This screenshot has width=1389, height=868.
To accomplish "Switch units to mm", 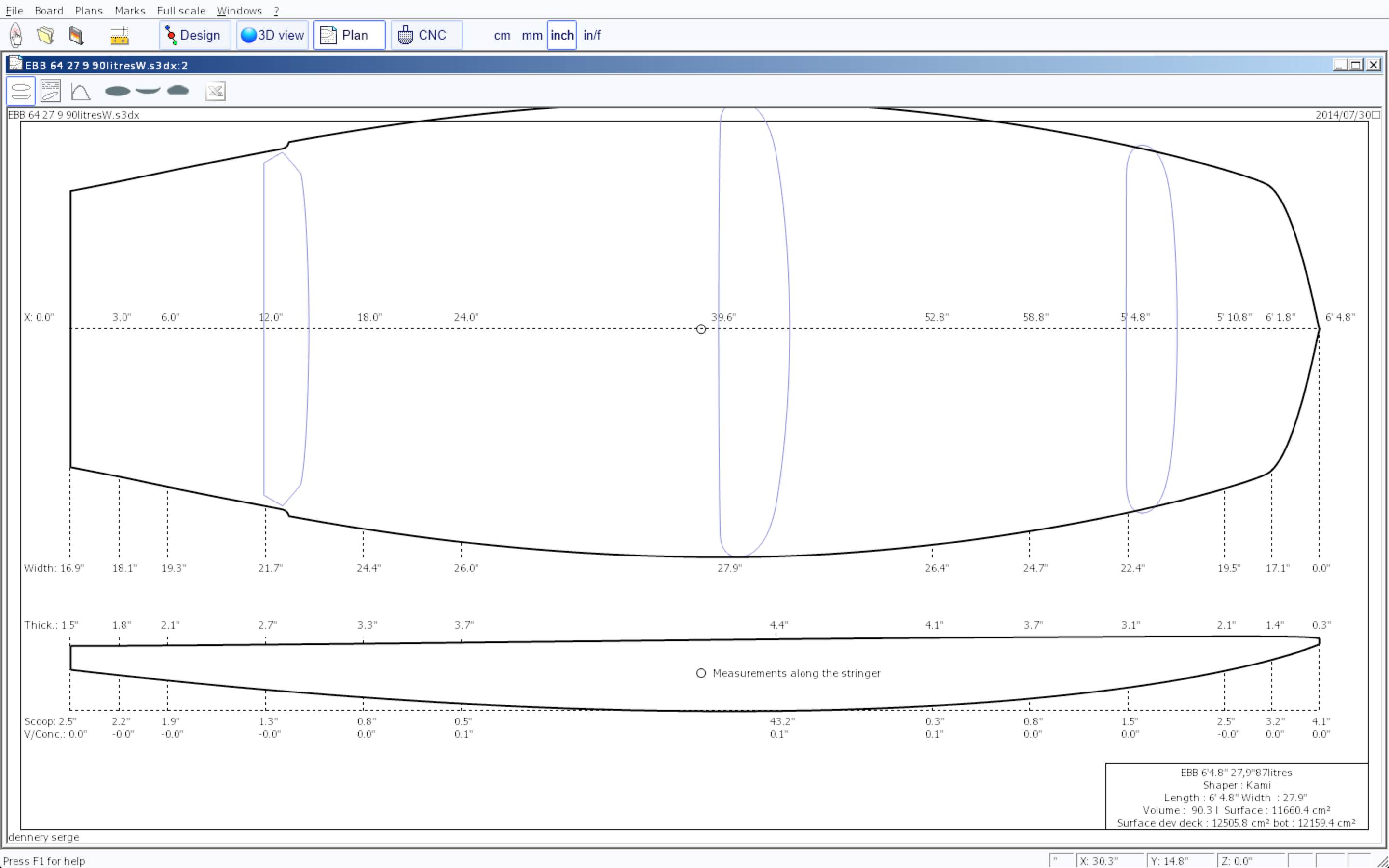I will (531, 35).
